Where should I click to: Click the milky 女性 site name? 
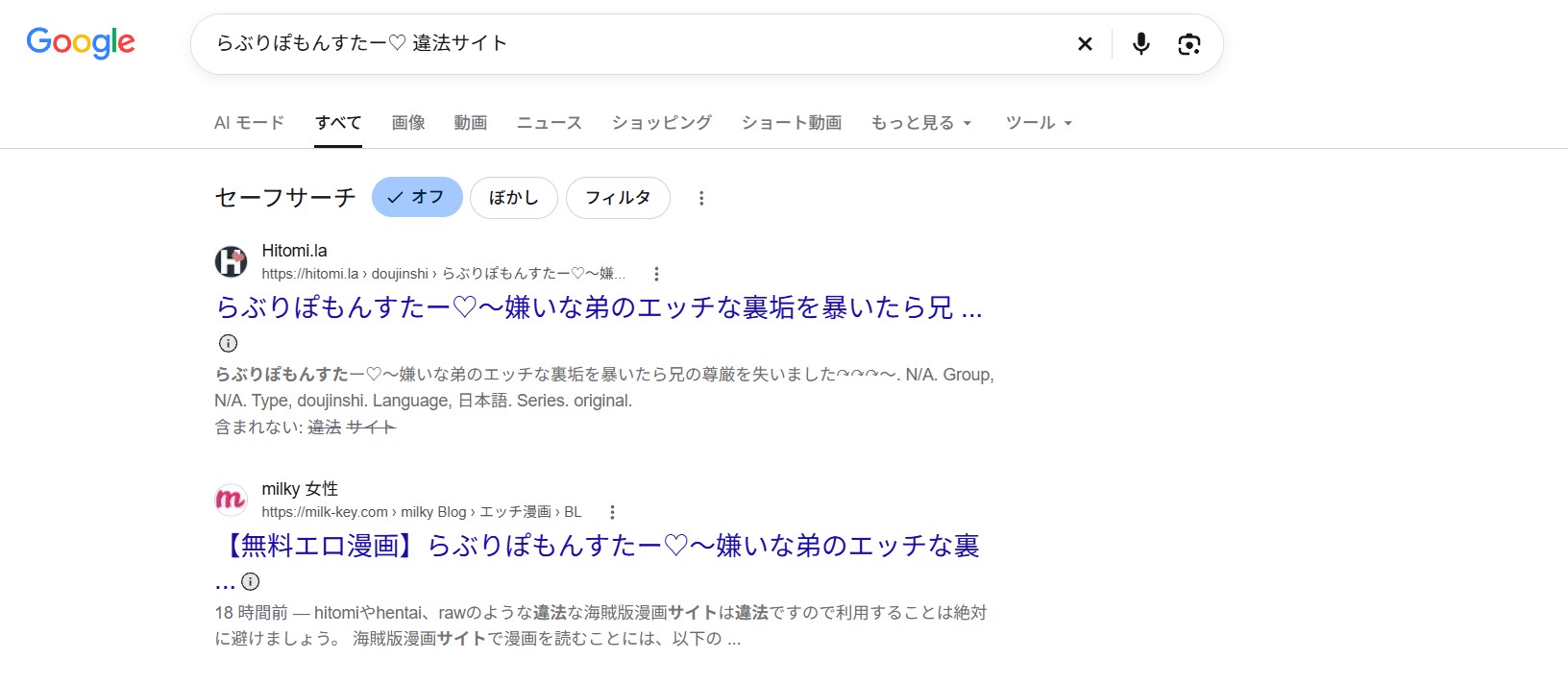point(300,489)
